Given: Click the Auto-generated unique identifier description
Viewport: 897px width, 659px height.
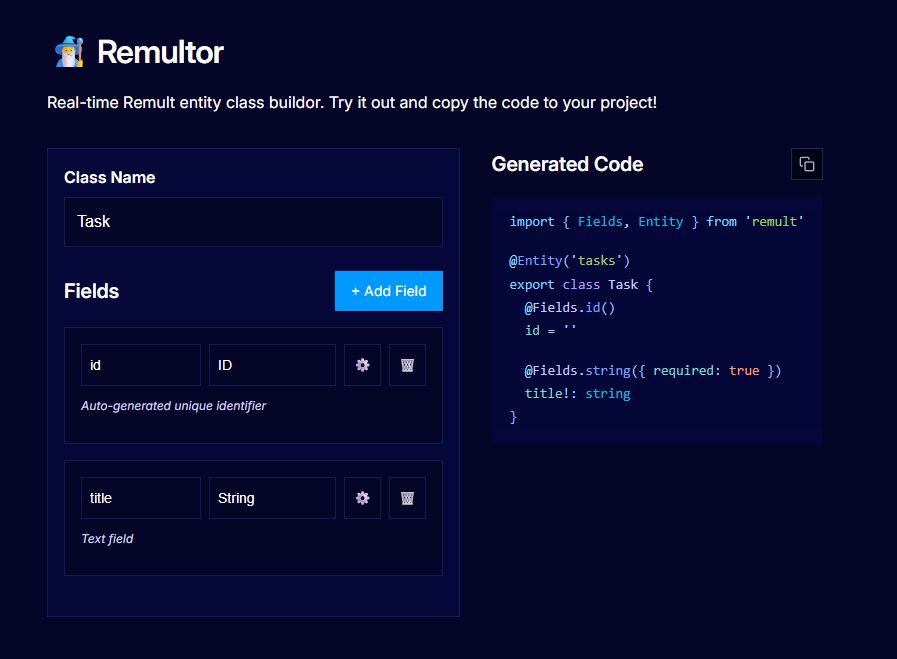Looking at the screenshot, I should (x=172, y=405).
